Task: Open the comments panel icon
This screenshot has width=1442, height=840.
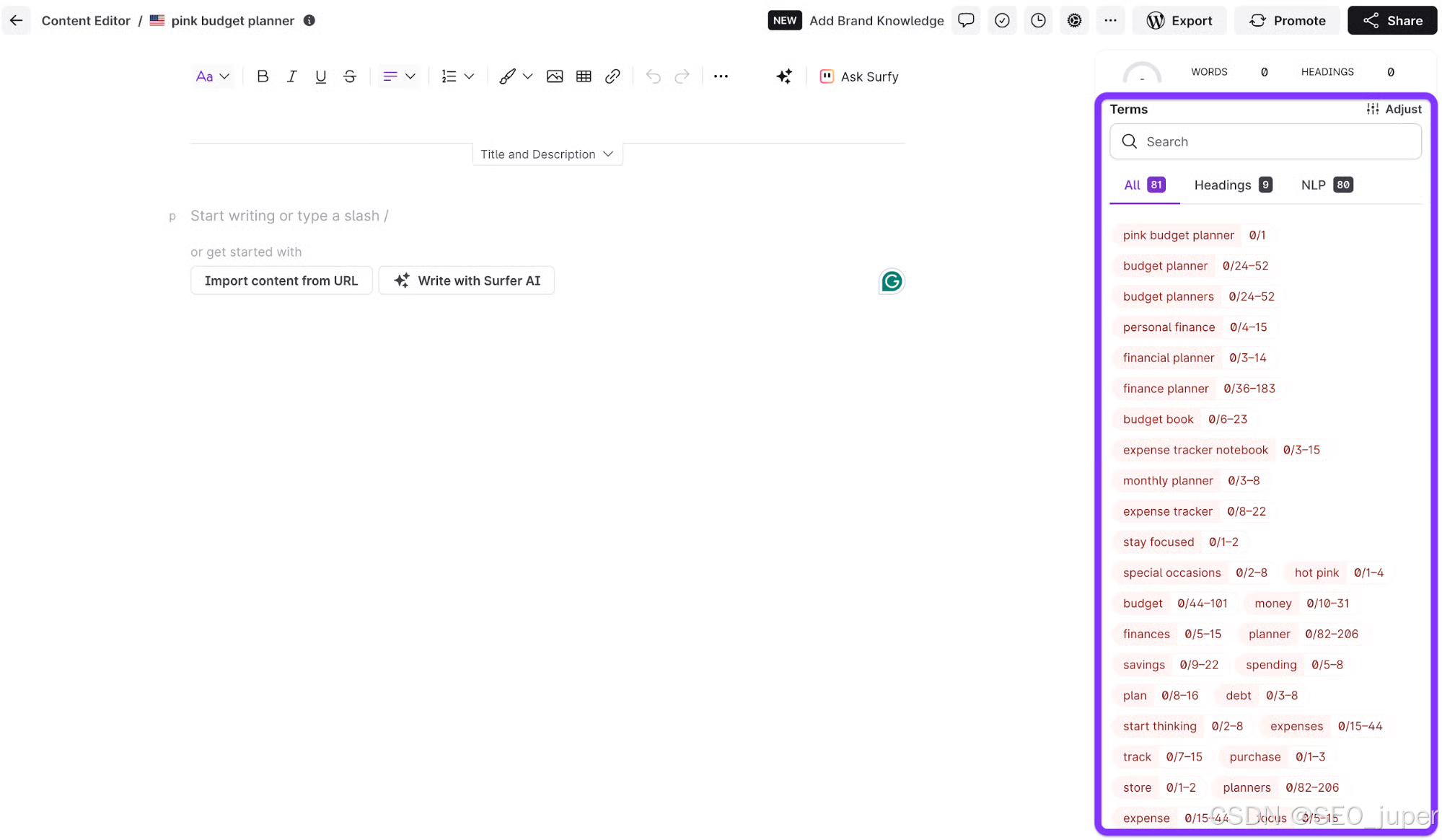Action: coord(966,20)
